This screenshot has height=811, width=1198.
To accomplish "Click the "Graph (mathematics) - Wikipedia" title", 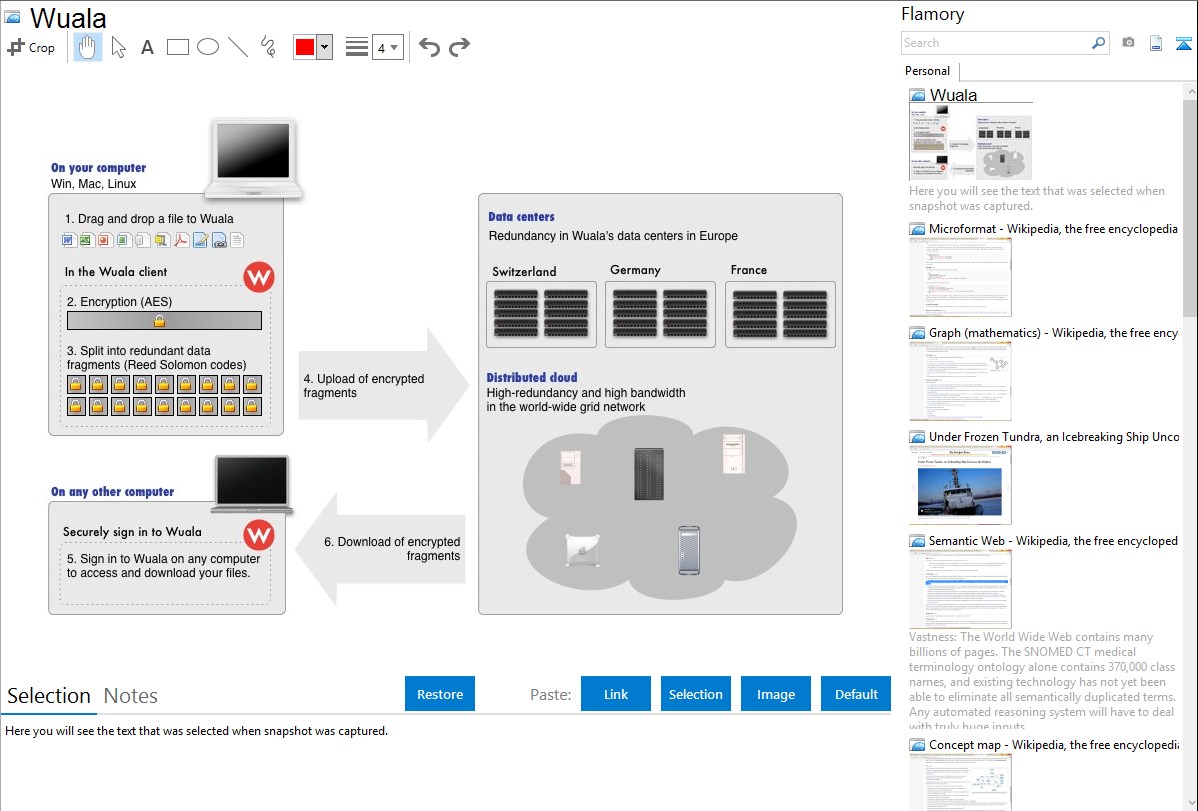I will click(1053, 333).
